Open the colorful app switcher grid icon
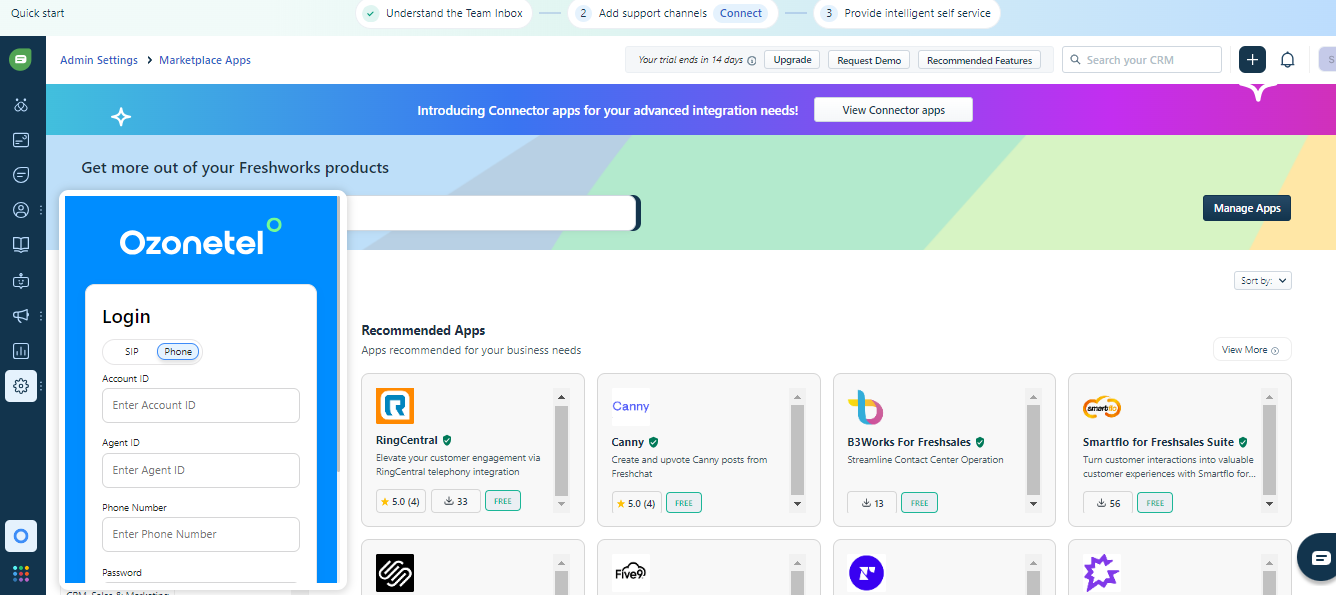The image size is (1336, 595). [x=21, y=574]
